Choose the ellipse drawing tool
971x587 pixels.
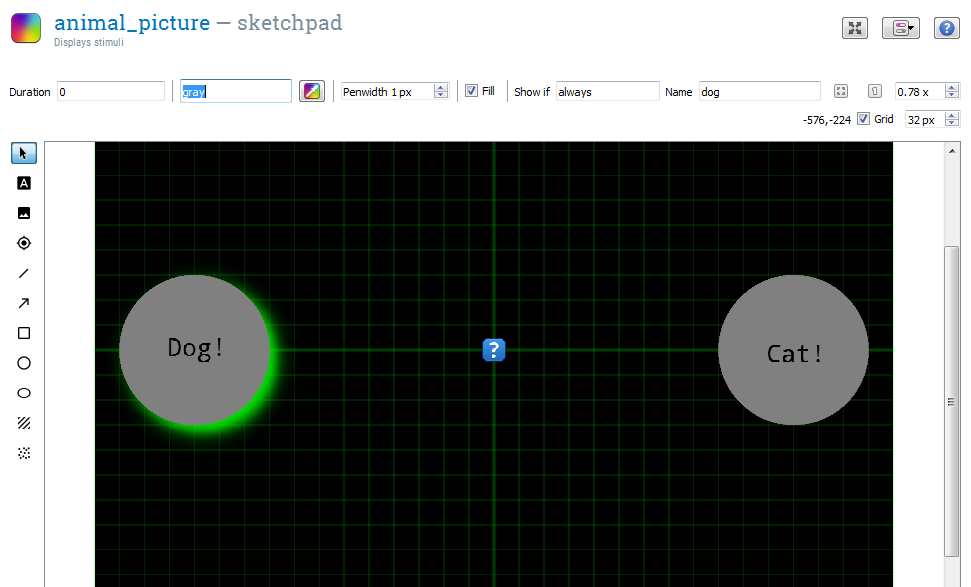(24, 393)
